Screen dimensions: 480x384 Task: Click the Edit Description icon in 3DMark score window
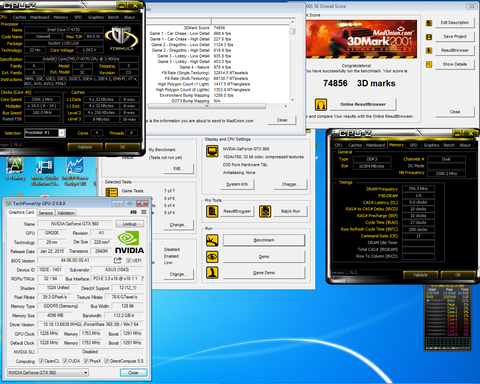click(429, 23)
